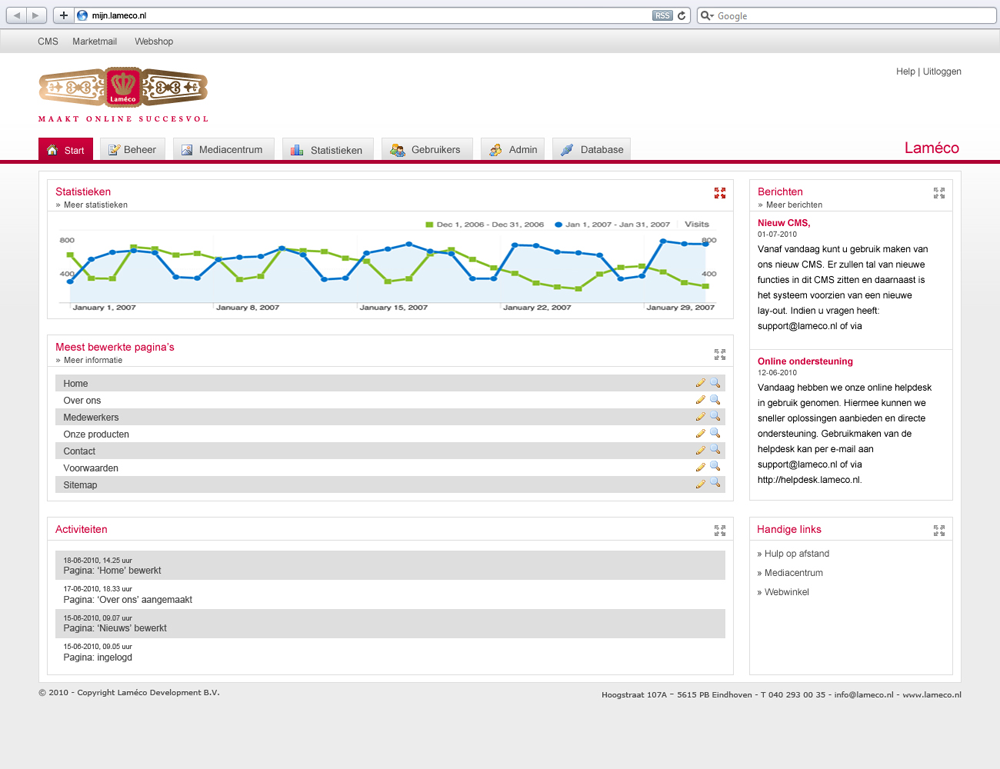Reload the page with browser refresh icon
The height and width of the screenshot is (769, 1000).
682,15
